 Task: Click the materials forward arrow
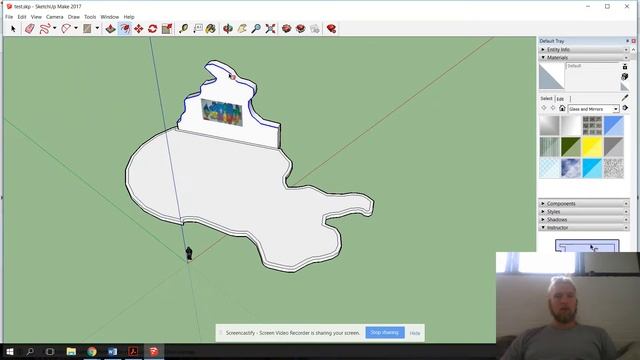click(x=553, y=109)
